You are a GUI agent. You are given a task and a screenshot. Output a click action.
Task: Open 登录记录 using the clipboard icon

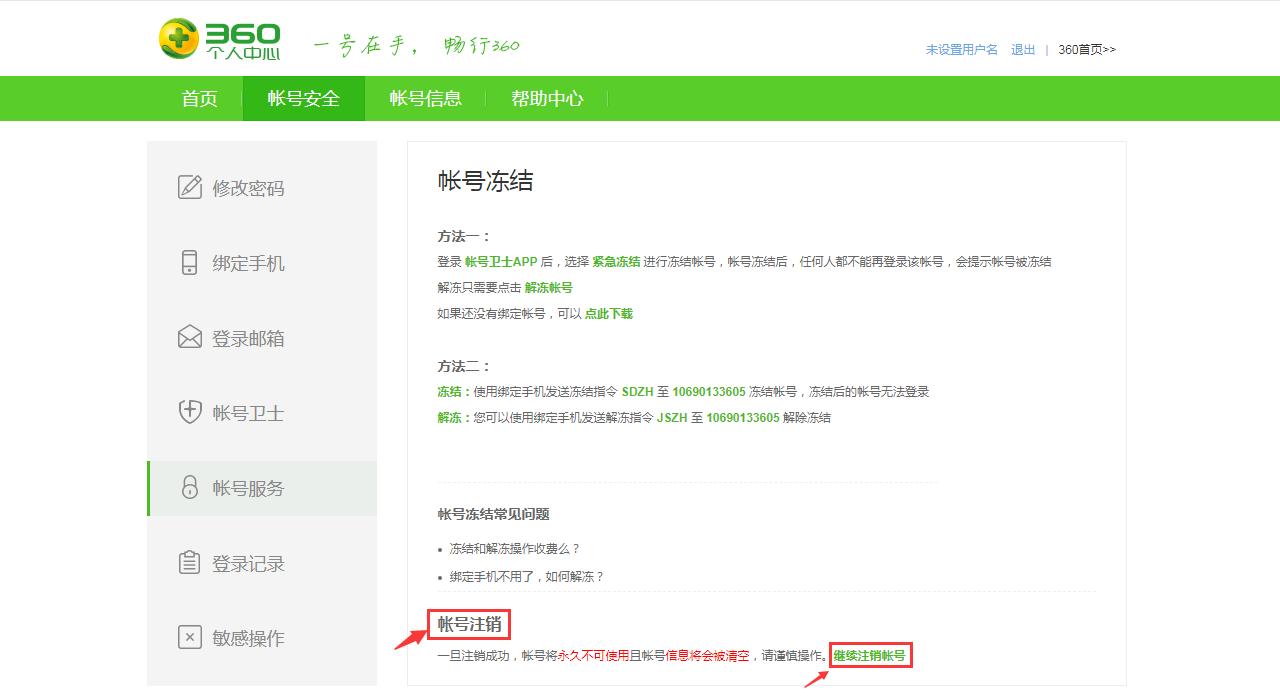click(x=189, y=563)
